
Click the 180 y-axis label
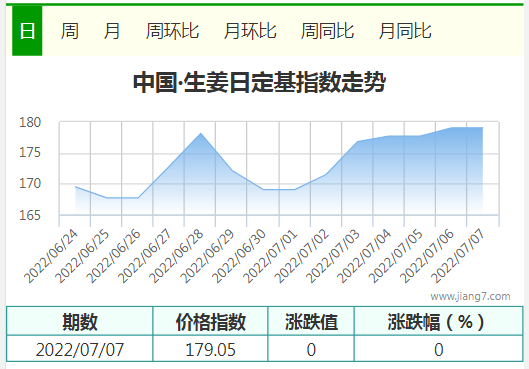point(30,122)
